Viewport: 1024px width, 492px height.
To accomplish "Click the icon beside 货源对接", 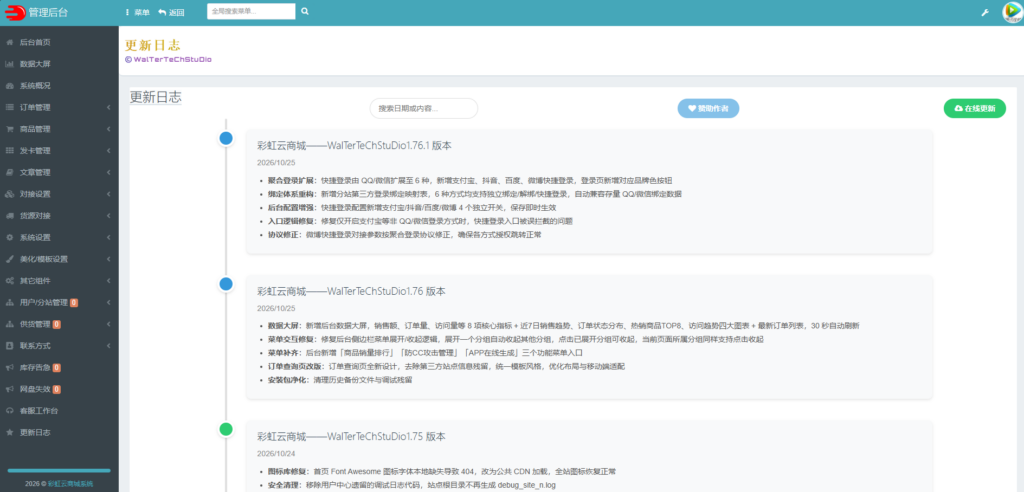I will tap(9, 216).
